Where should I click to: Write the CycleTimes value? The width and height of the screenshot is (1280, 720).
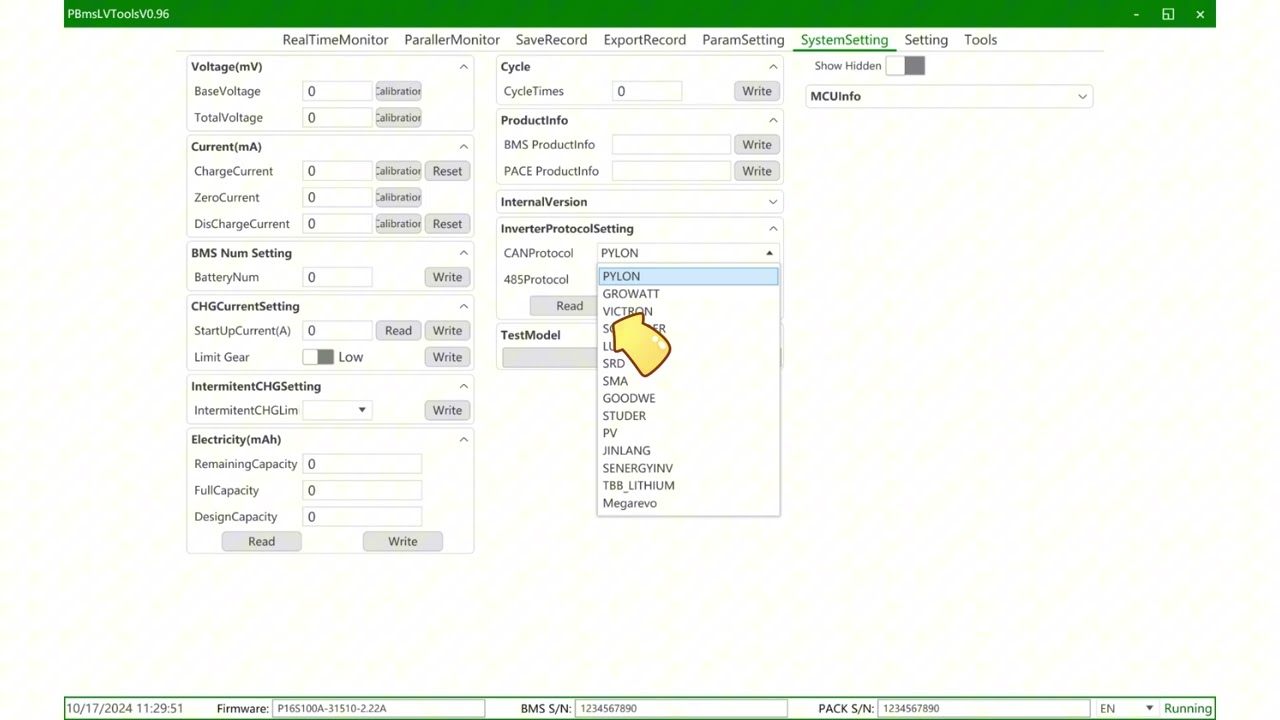[x=757, y=91]
